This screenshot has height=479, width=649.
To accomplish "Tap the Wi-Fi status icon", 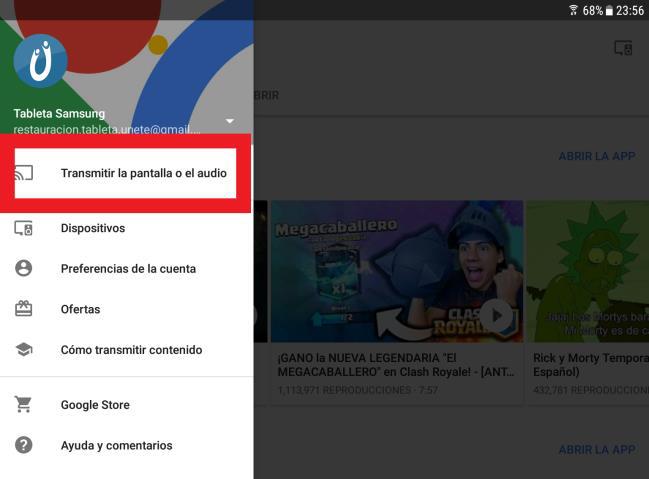I will click(x=573, y=10).
